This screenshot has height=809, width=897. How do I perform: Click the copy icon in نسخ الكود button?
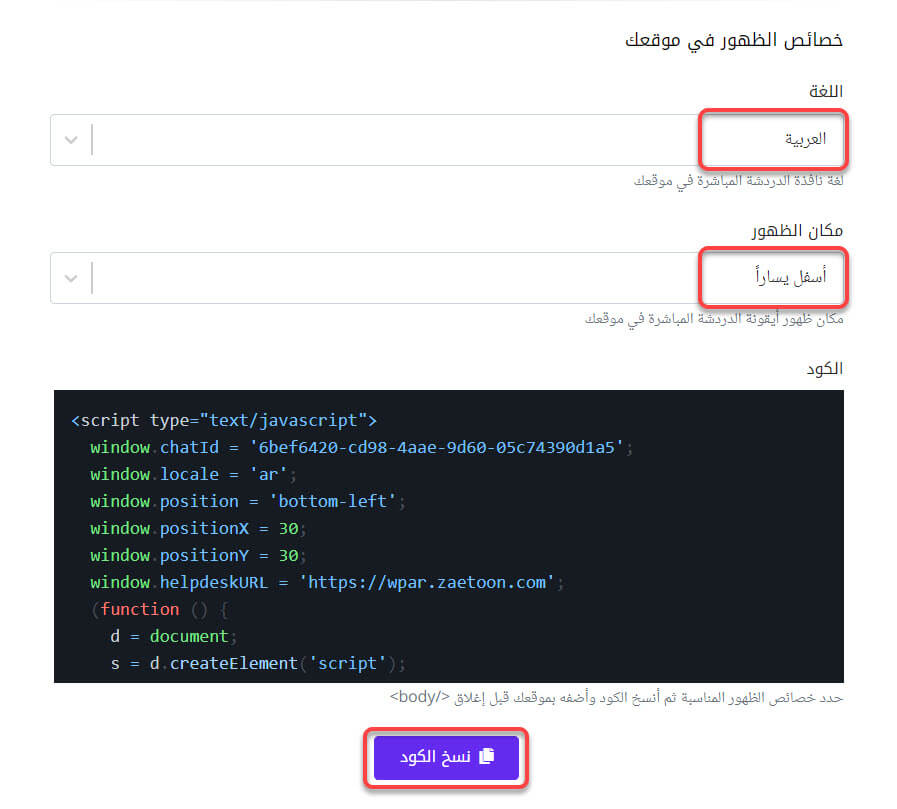pos(487,757)
